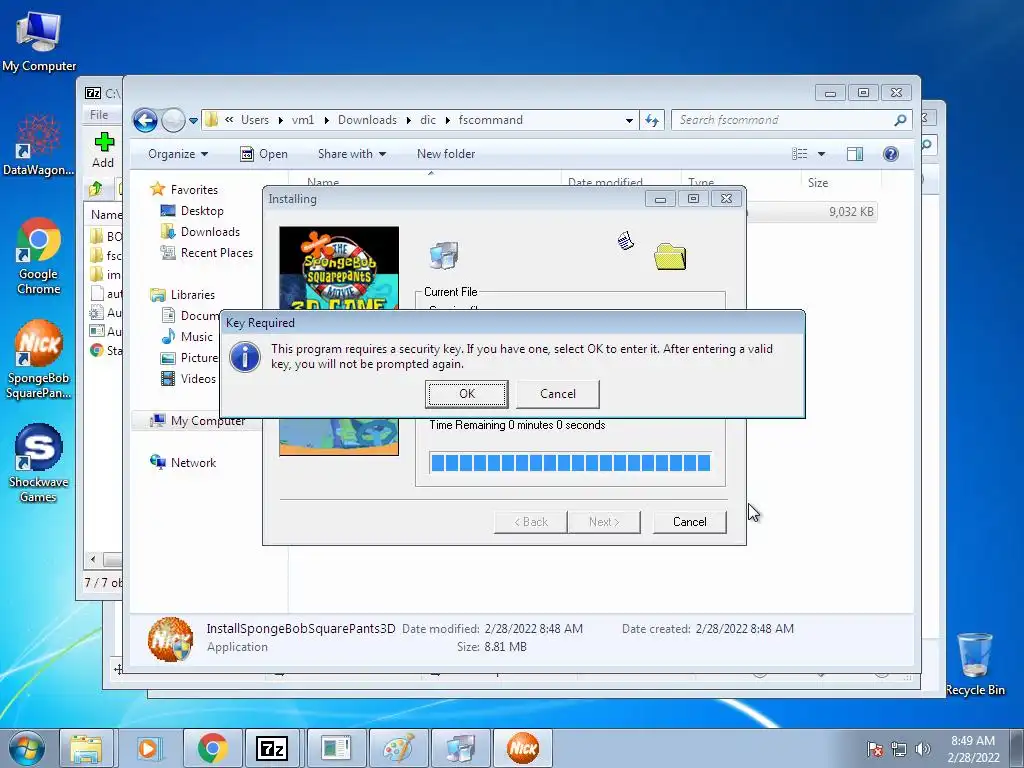
Task: Click the yellow folder icon in installer
Action: (x=670, y=257)
